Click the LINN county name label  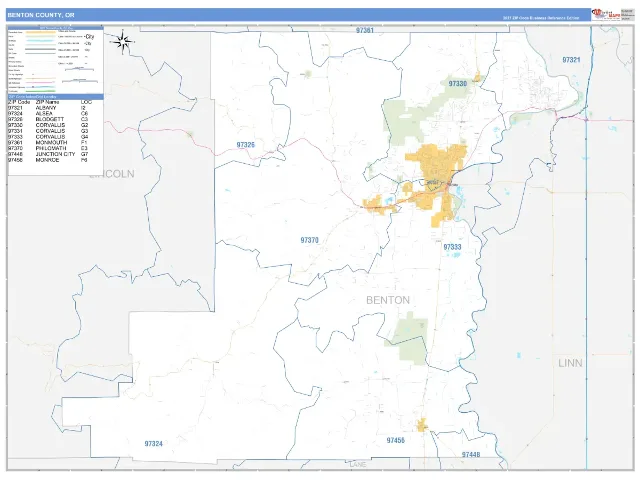(x=570, y=363)
